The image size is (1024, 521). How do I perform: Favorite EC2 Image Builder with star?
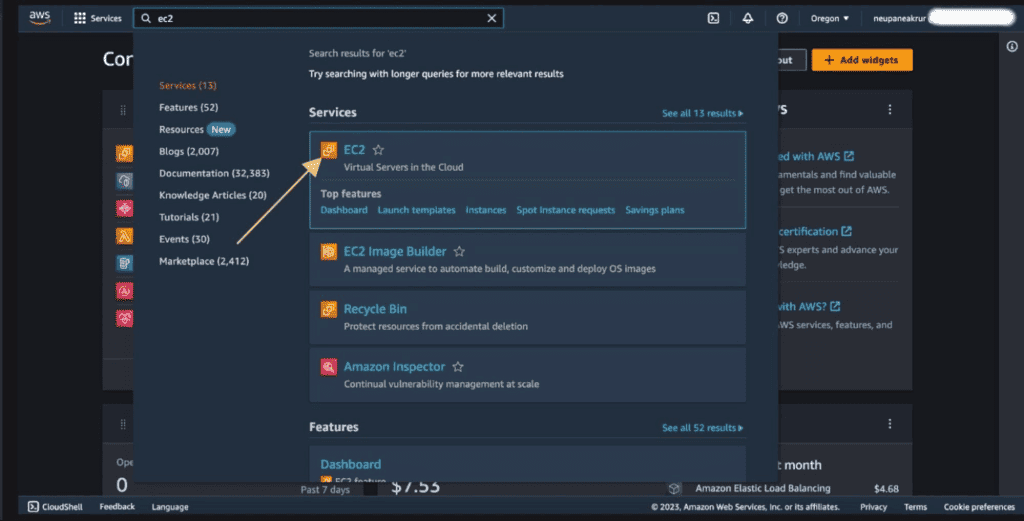tap(459, 251)
